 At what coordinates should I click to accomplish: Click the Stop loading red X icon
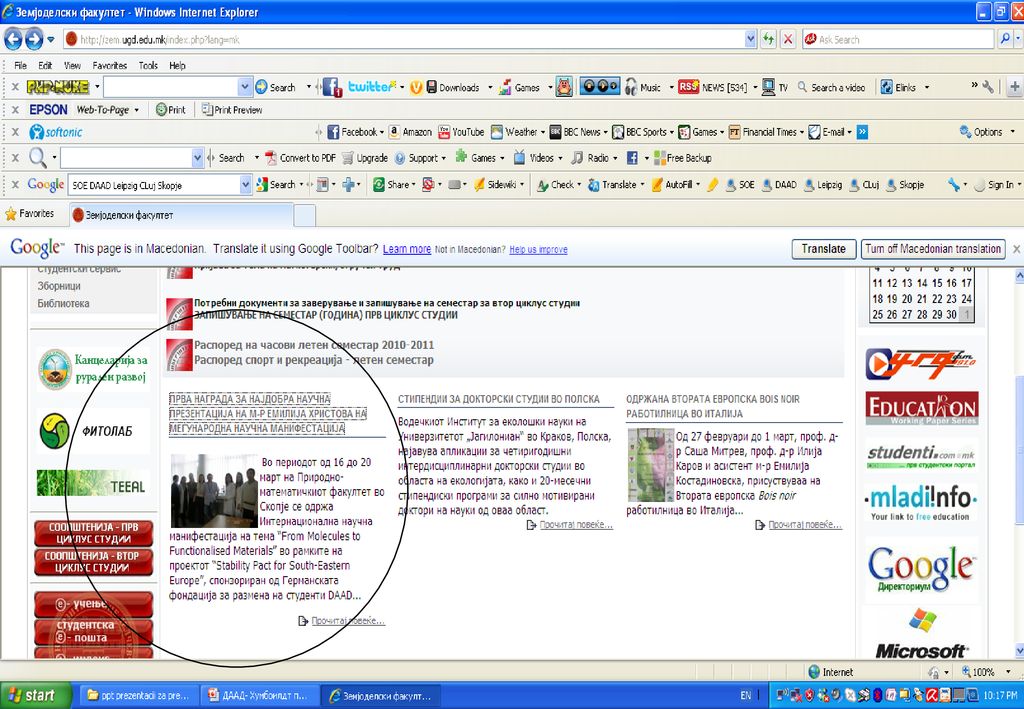point(788,39)
